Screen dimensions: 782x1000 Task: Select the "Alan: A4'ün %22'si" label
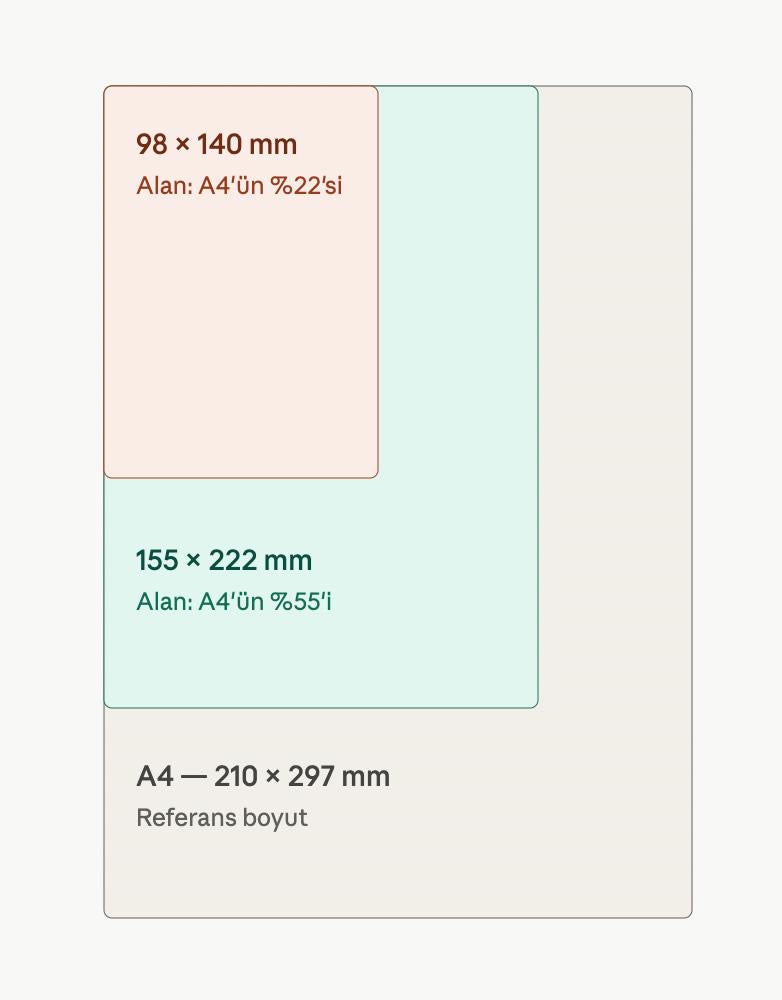(239, 186)
